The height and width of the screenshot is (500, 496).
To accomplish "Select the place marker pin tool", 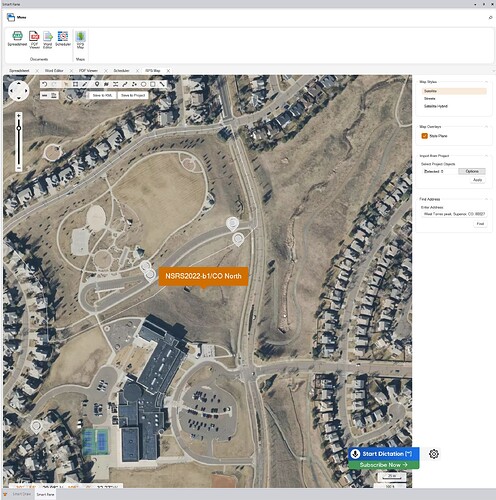I will (x=97, y=84).
